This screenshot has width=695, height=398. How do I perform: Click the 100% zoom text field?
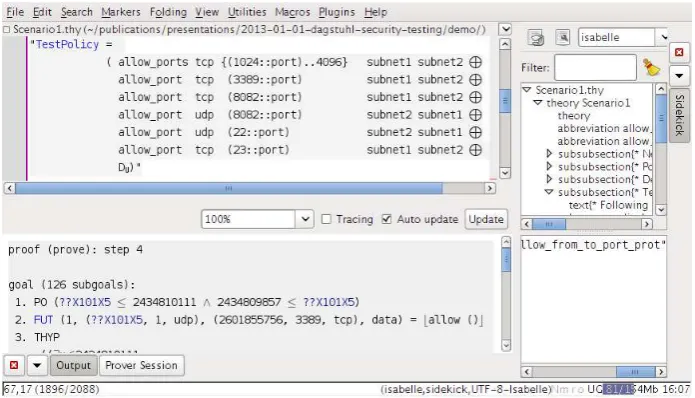pos(249,219)
